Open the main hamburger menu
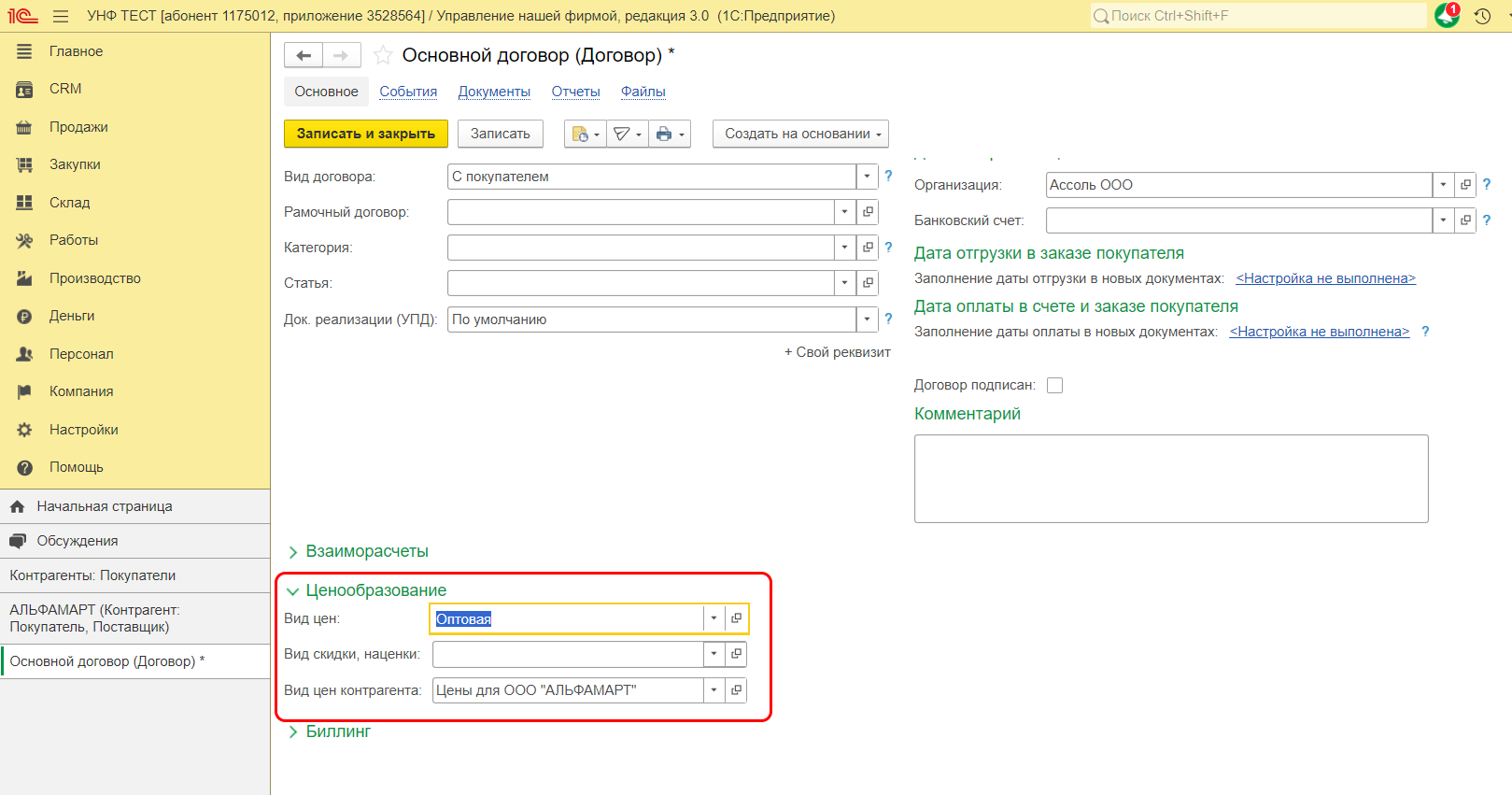Image resolution: width=1512 pixels, height=795 pixels. [x=61, y=16]
